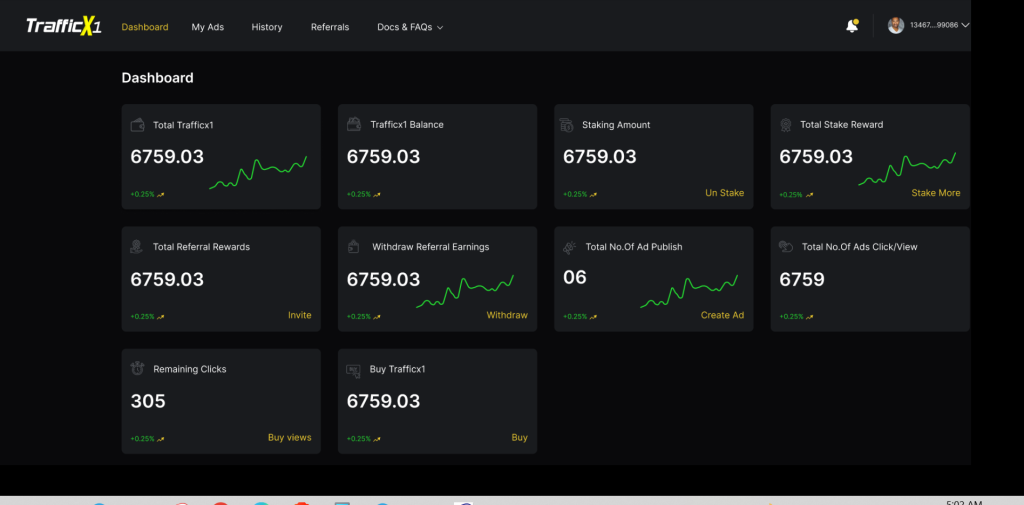Viewport: 1024px width, 505px height.
Task: Click the Buy Trafficx1 card icon
Action: tap(353, 370)
